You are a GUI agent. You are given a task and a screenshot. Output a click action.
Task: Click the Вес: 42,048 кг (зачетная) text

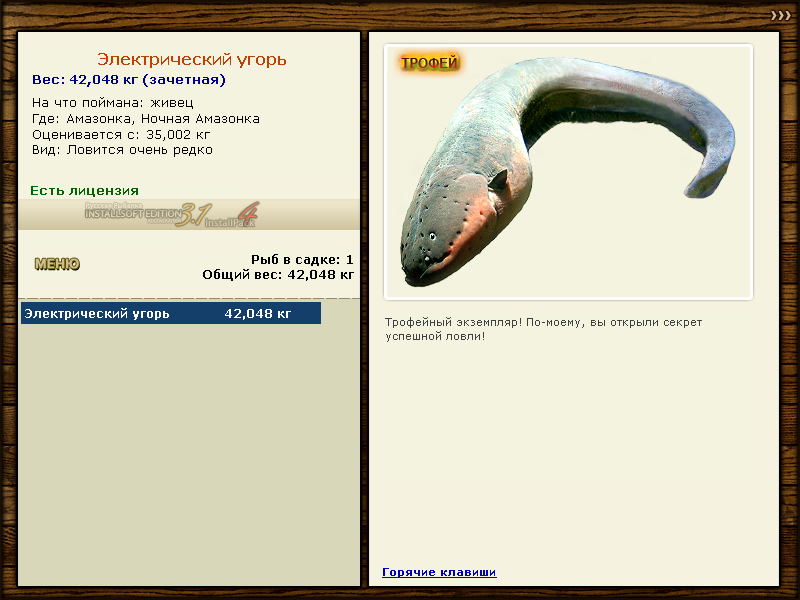point(129,80)
